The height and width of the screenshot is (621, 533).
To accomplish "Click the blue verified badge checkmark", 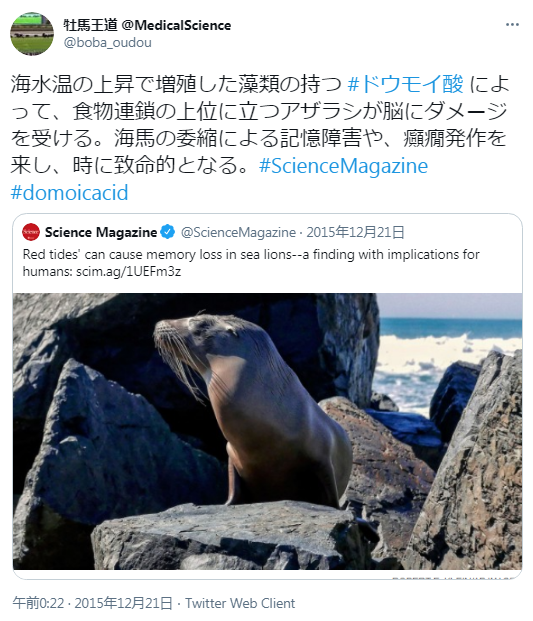I will (168, 232).
